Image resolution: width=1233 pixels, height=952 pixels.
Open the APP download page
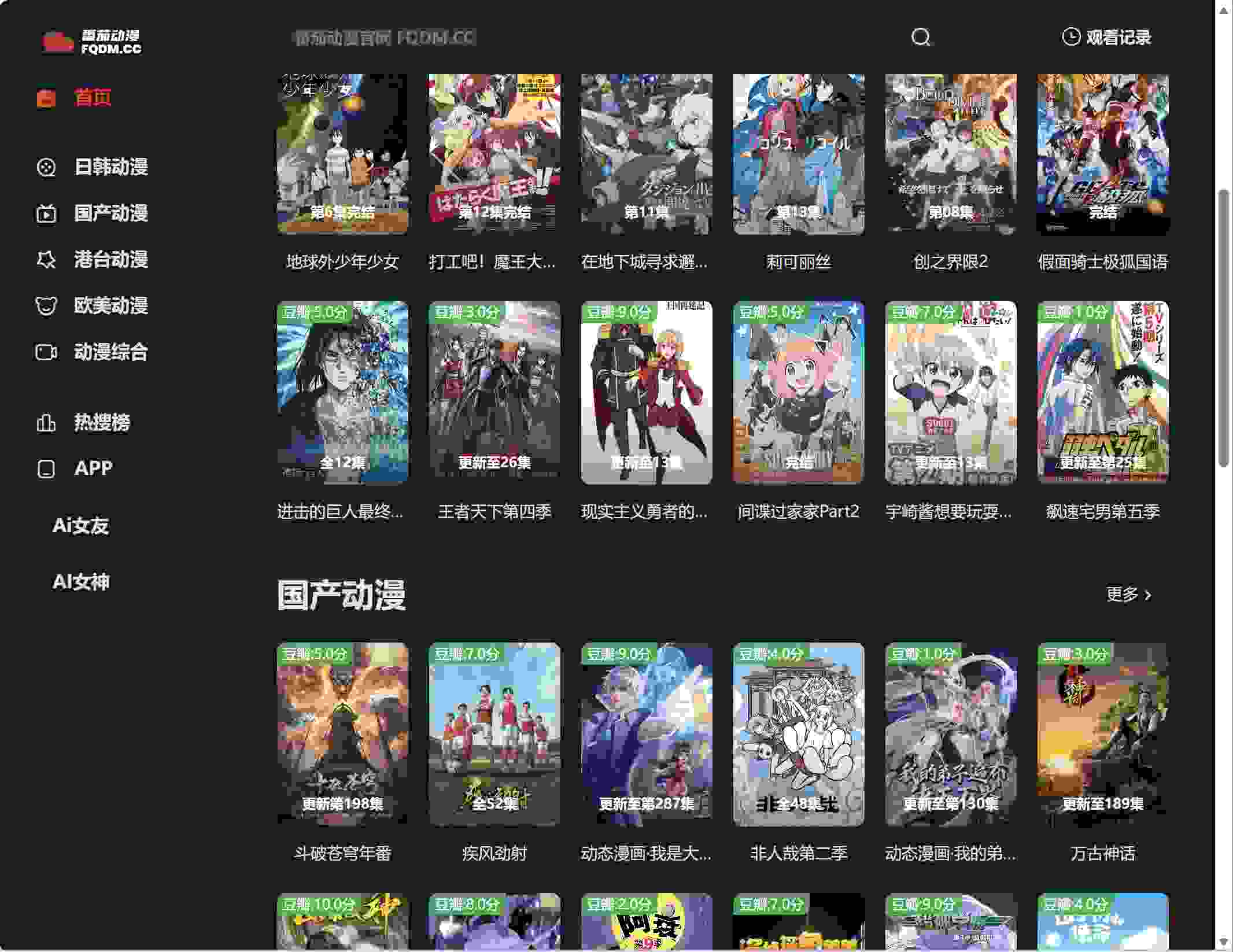pos(94,468)
